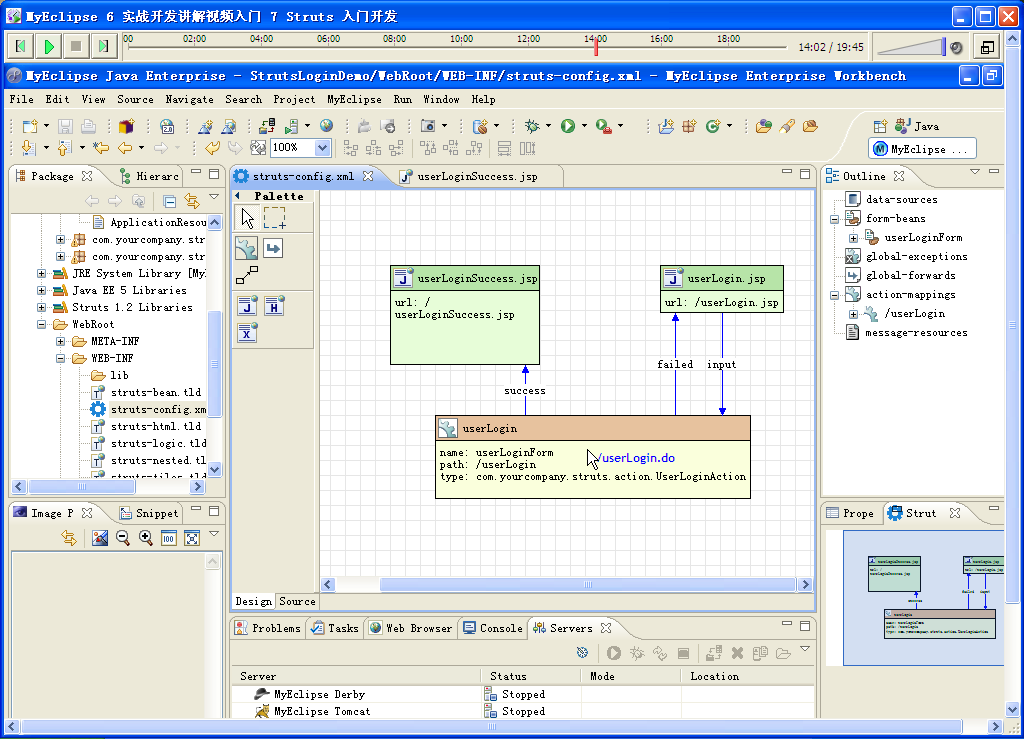Click the Save toolbar icon
Viewport: 1024px width, 739px height.
coord(65,126)
